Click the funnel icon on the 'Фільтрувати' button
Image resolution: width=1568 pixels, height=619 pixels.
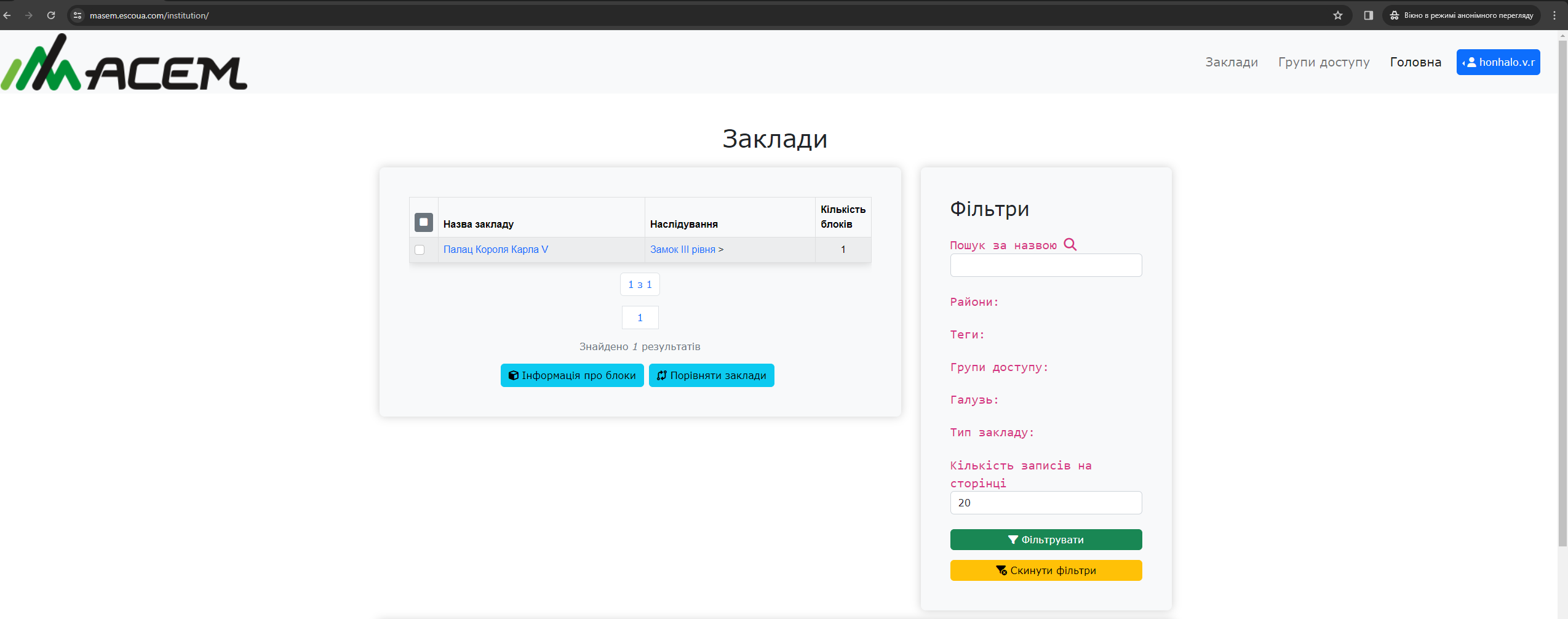click(1013, 539)
